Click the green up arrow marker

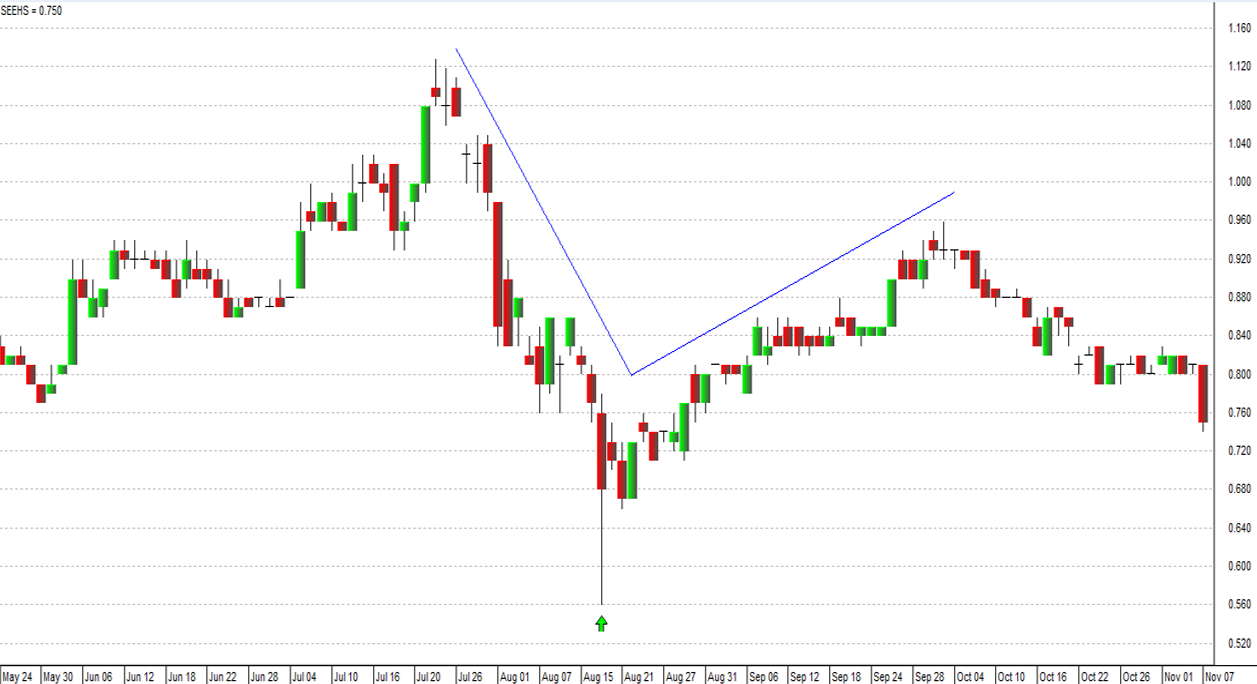click(601, 624)
